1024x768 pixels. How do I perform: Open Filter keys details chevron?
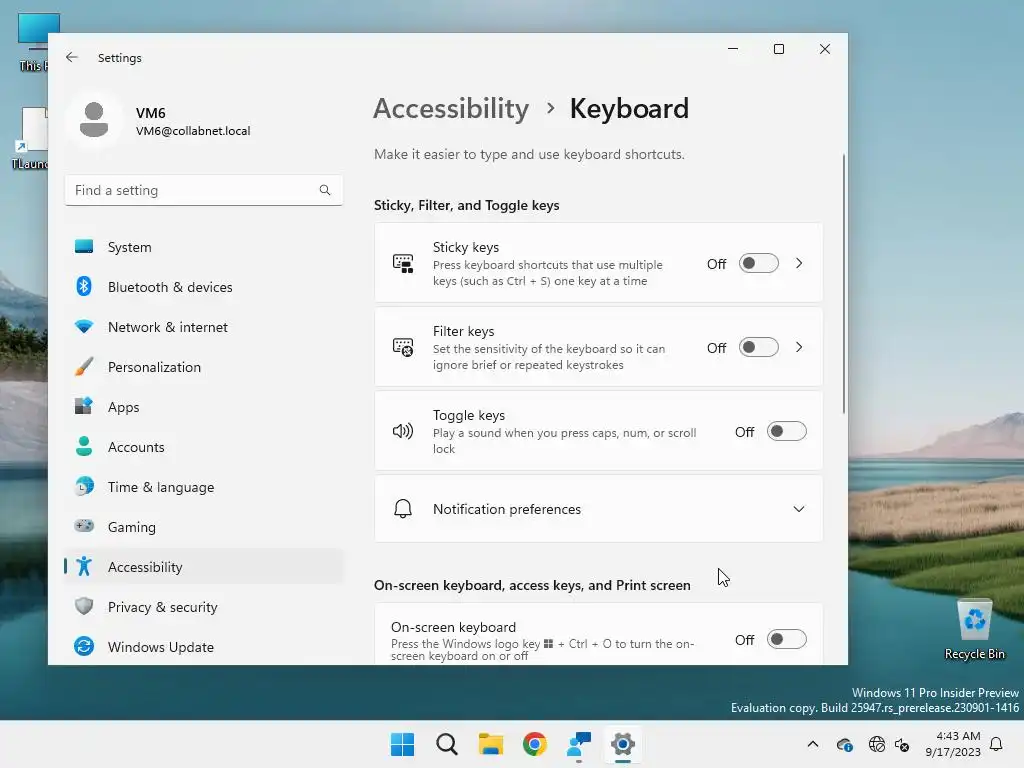click(799, 347)
